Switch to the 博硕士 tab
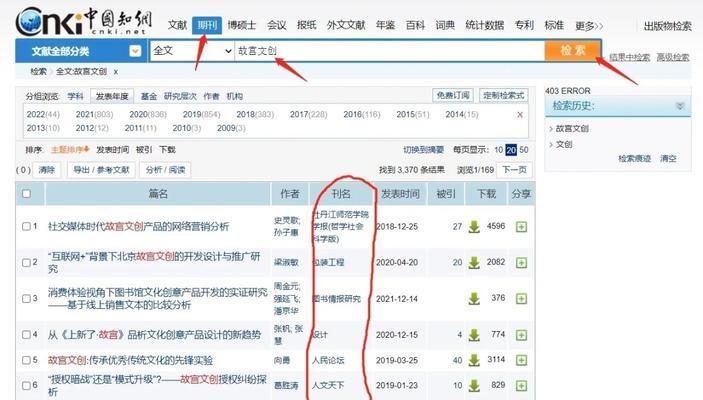The width and height of the screenshot is (703, 400). tap(242, 25)
